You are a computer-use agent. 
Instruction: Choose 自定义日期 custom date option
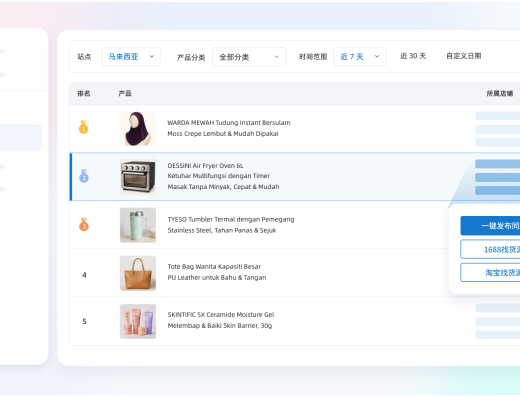[464, 56]
